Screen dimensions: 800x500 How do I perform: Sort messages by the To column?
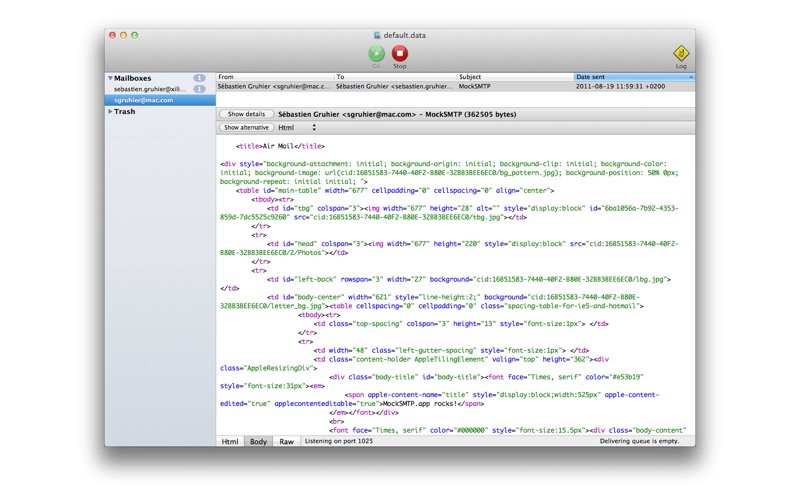pos(395,77)
